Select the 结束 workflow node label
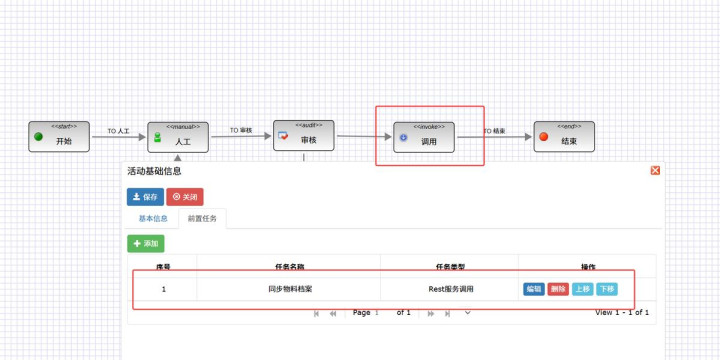Screen dimensions: 720x360 tap(569, 141)
